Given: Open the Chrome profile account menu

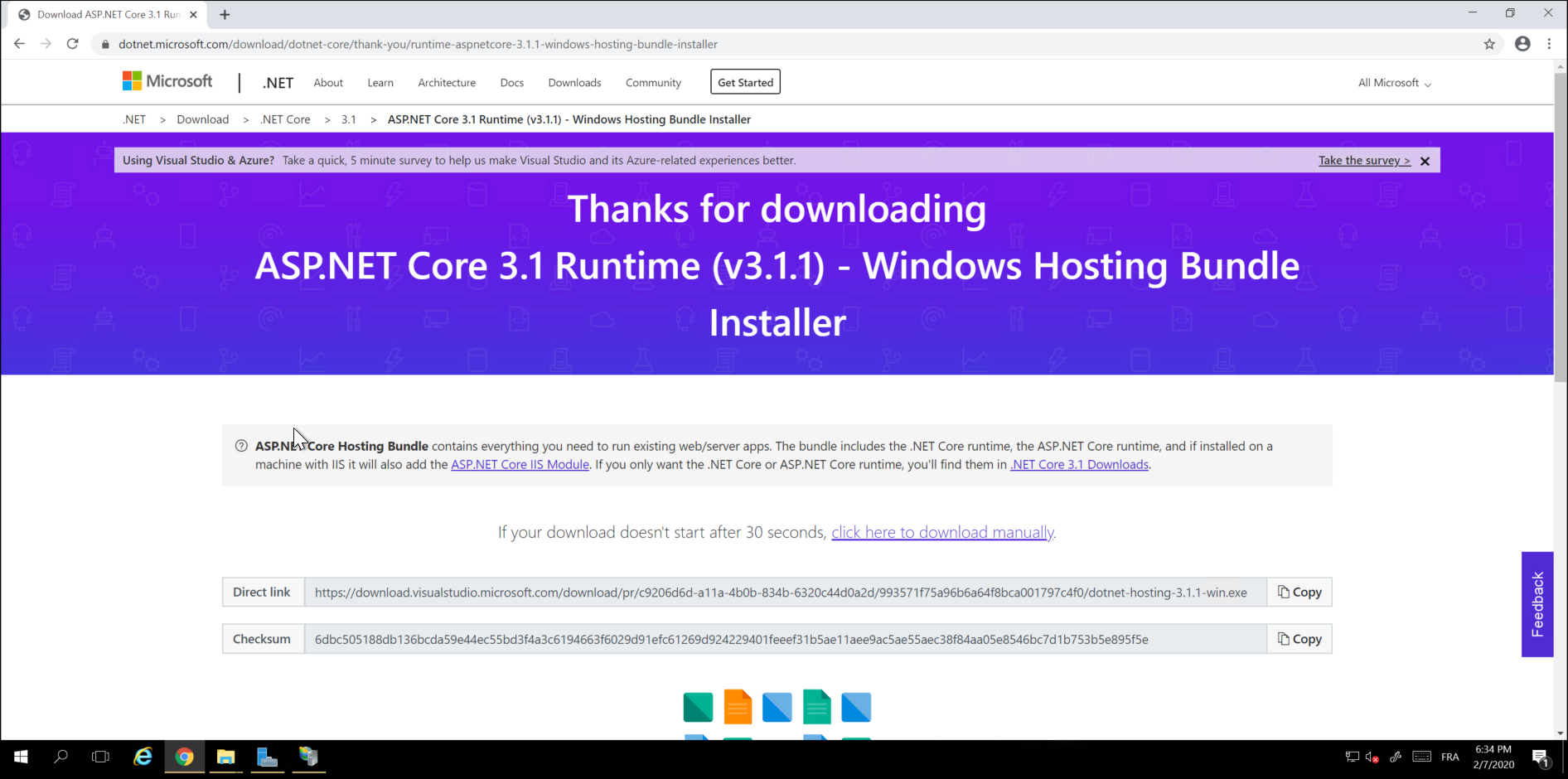Looking at the screenshot, I should 1522,44.
